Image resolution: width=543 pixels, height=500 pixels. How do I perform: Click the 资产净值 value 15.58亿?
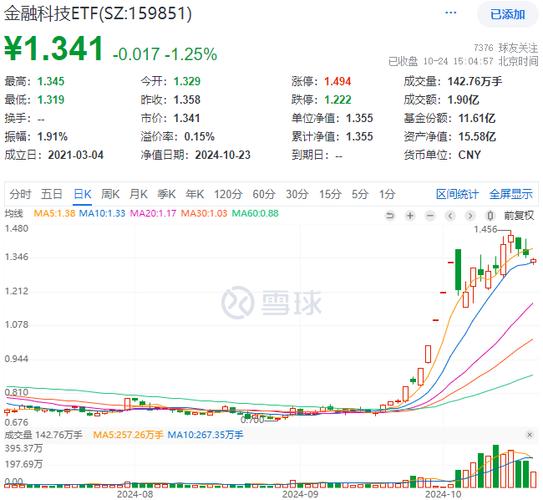[x=477, y=136]
